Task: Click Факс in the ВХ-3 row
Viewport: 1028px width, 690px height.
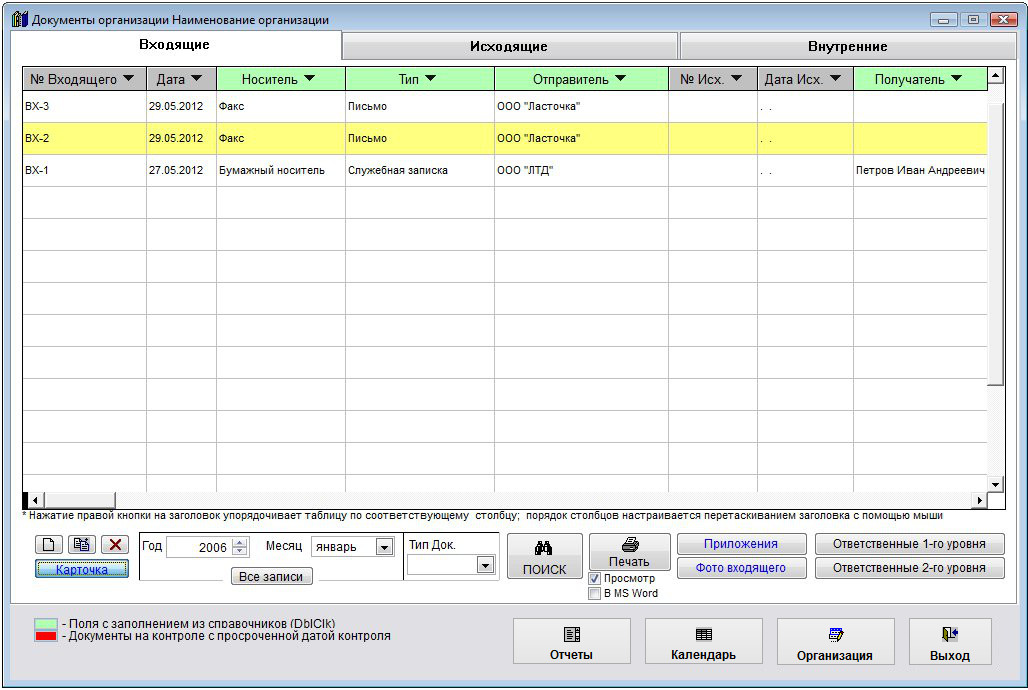Action: 281,106
